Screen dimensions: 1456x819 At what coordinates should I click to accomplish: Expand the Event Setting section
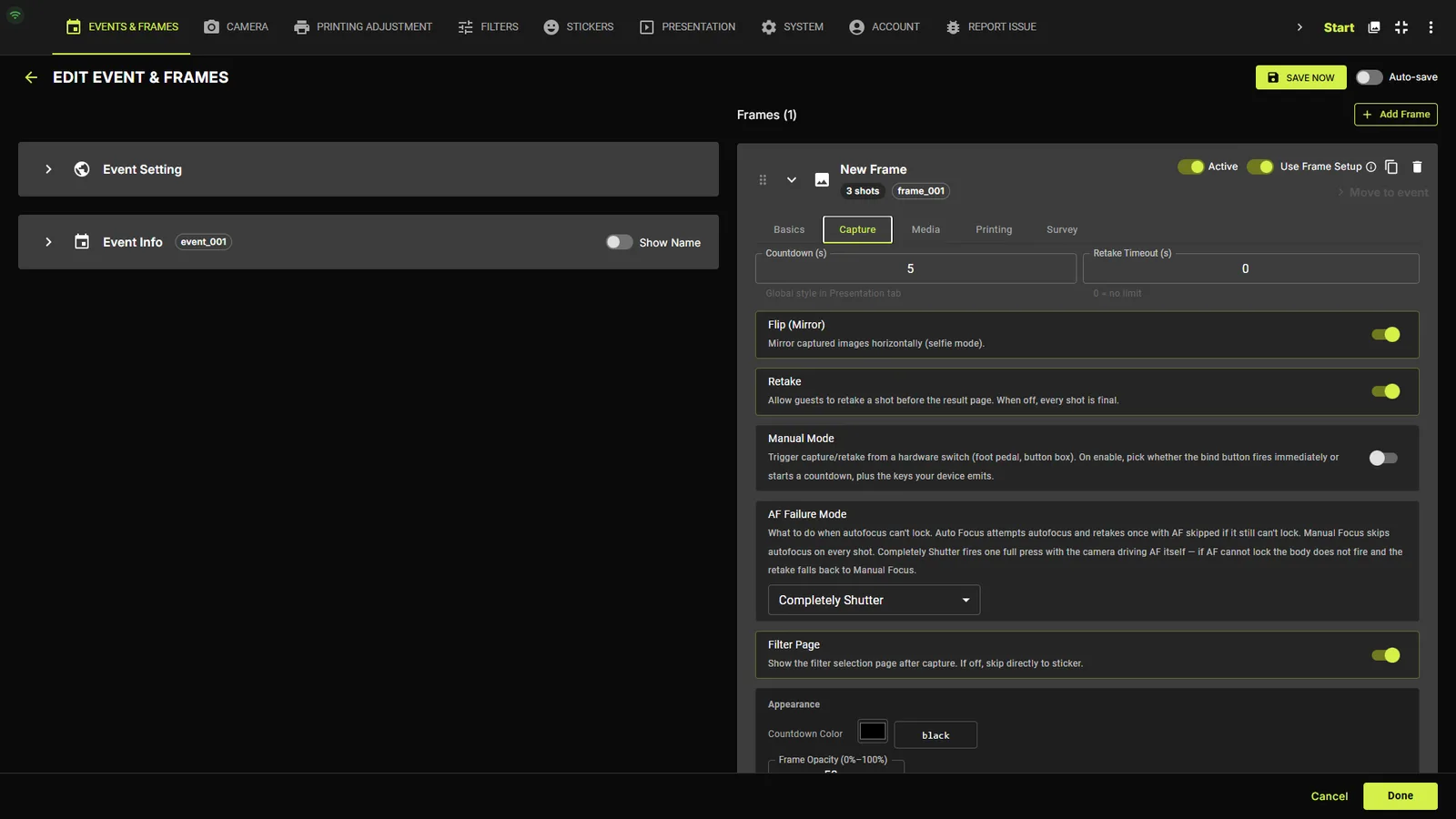click(49, 169)
